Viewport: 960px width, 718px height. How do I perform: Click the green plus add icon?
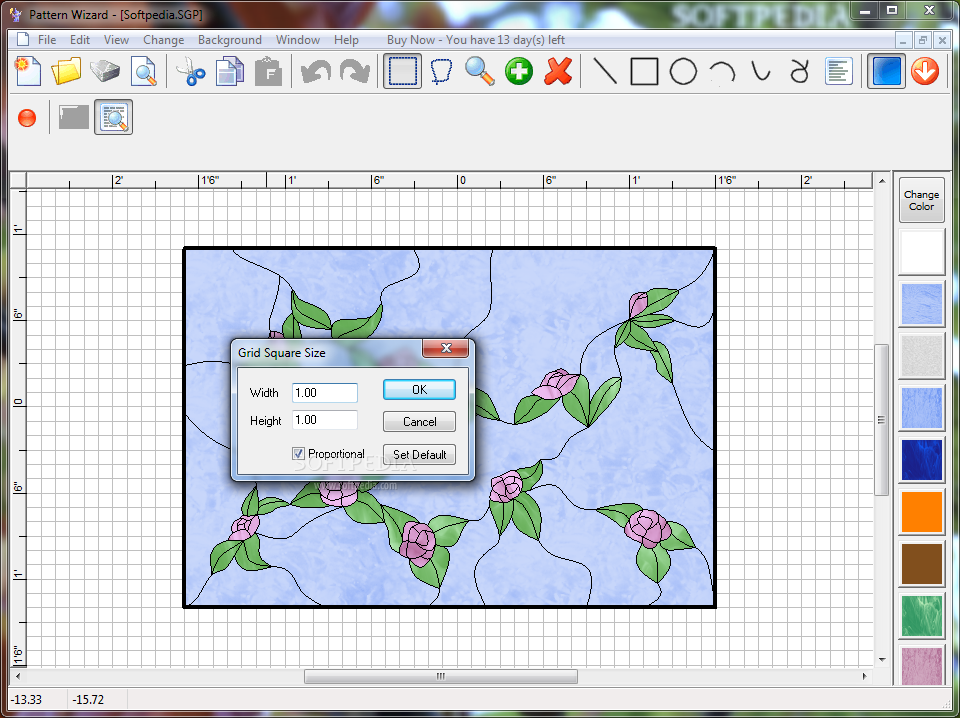pos(519,71)
